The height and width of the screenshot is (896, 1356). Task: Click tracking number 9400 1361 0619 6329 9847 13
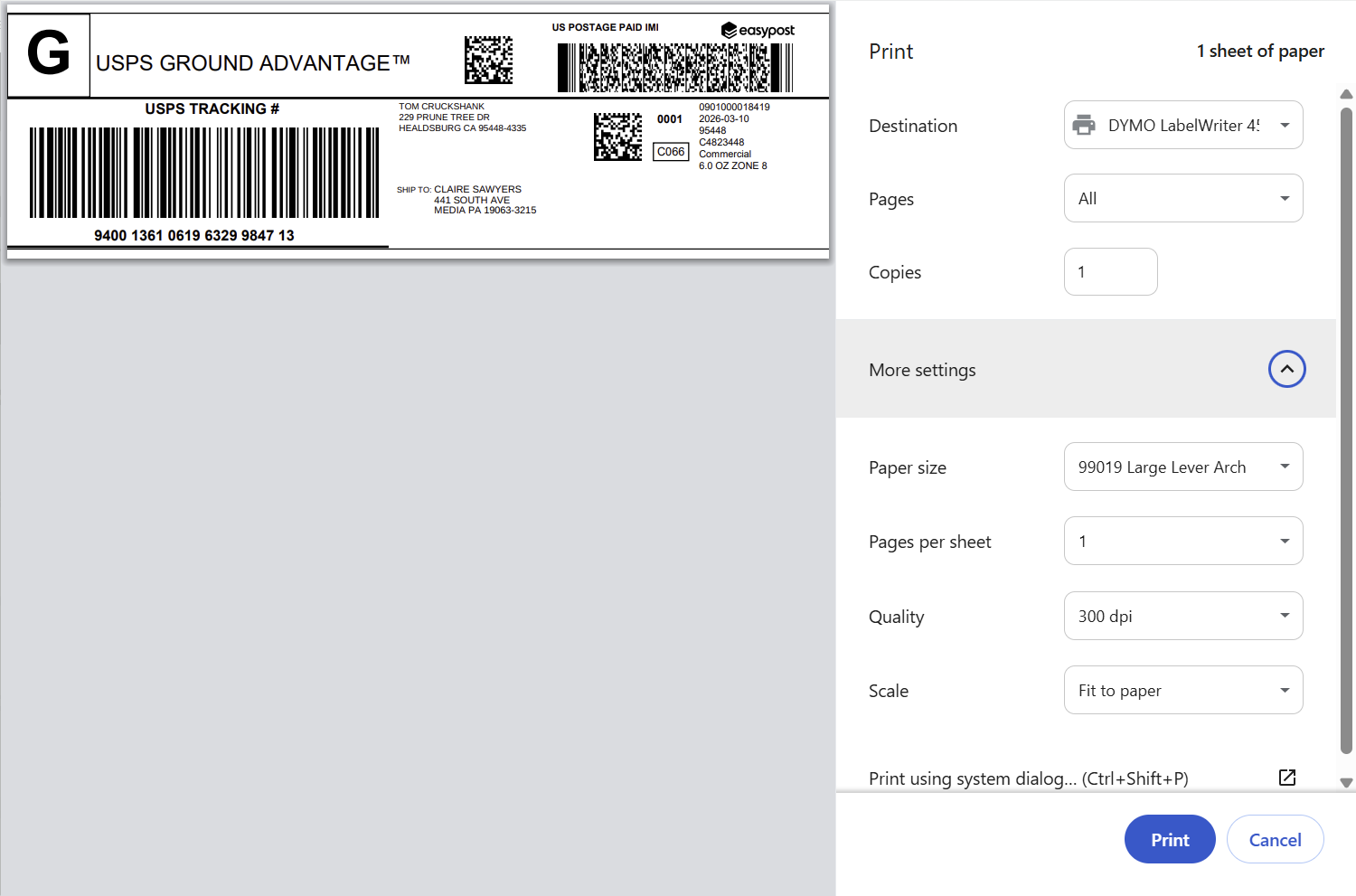194,235
